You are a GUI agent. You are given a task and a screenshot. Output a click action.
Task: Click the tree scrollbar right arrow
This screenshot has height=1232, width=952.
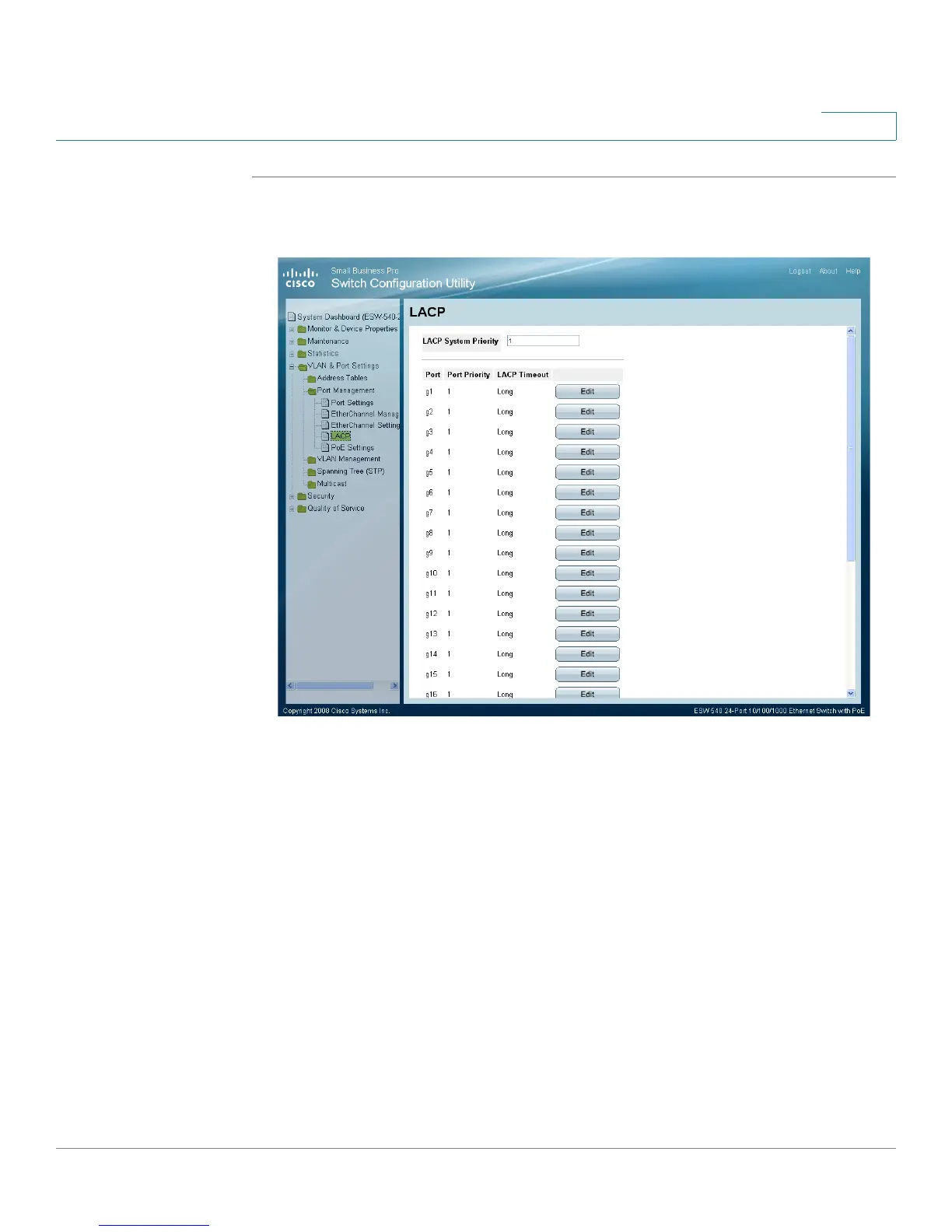click(x=394, y=686)
